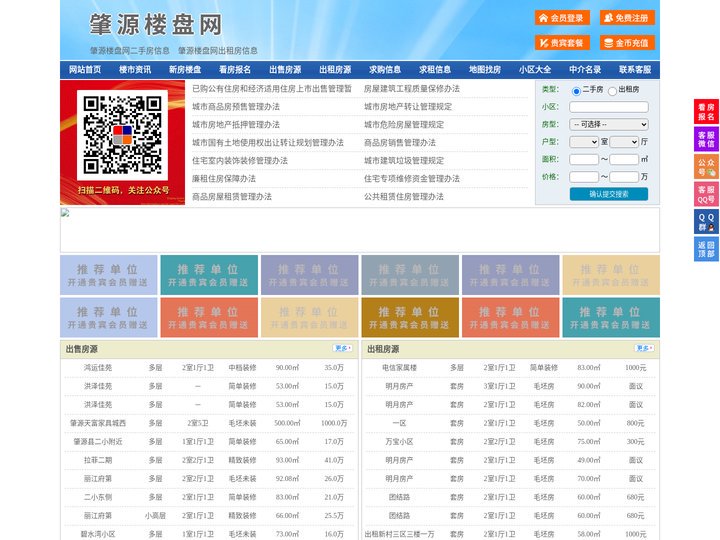Open link 住宅室内装饰装修管理办法
The height and width of the screenshot is (540, 720).
[x=240, y=161]
